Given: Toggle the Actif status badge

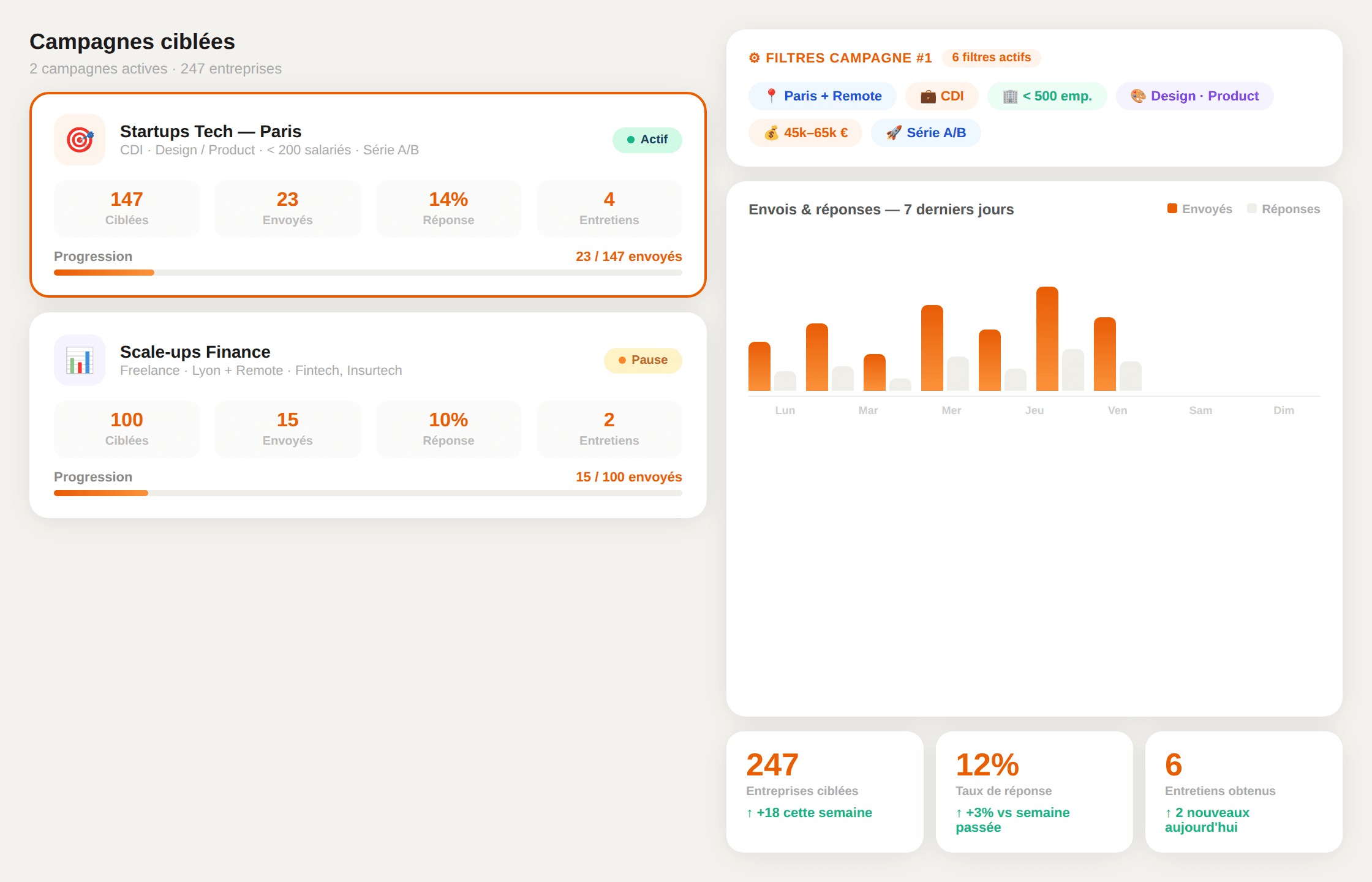Looking at the screenshot, I should (x=647, y=140).
